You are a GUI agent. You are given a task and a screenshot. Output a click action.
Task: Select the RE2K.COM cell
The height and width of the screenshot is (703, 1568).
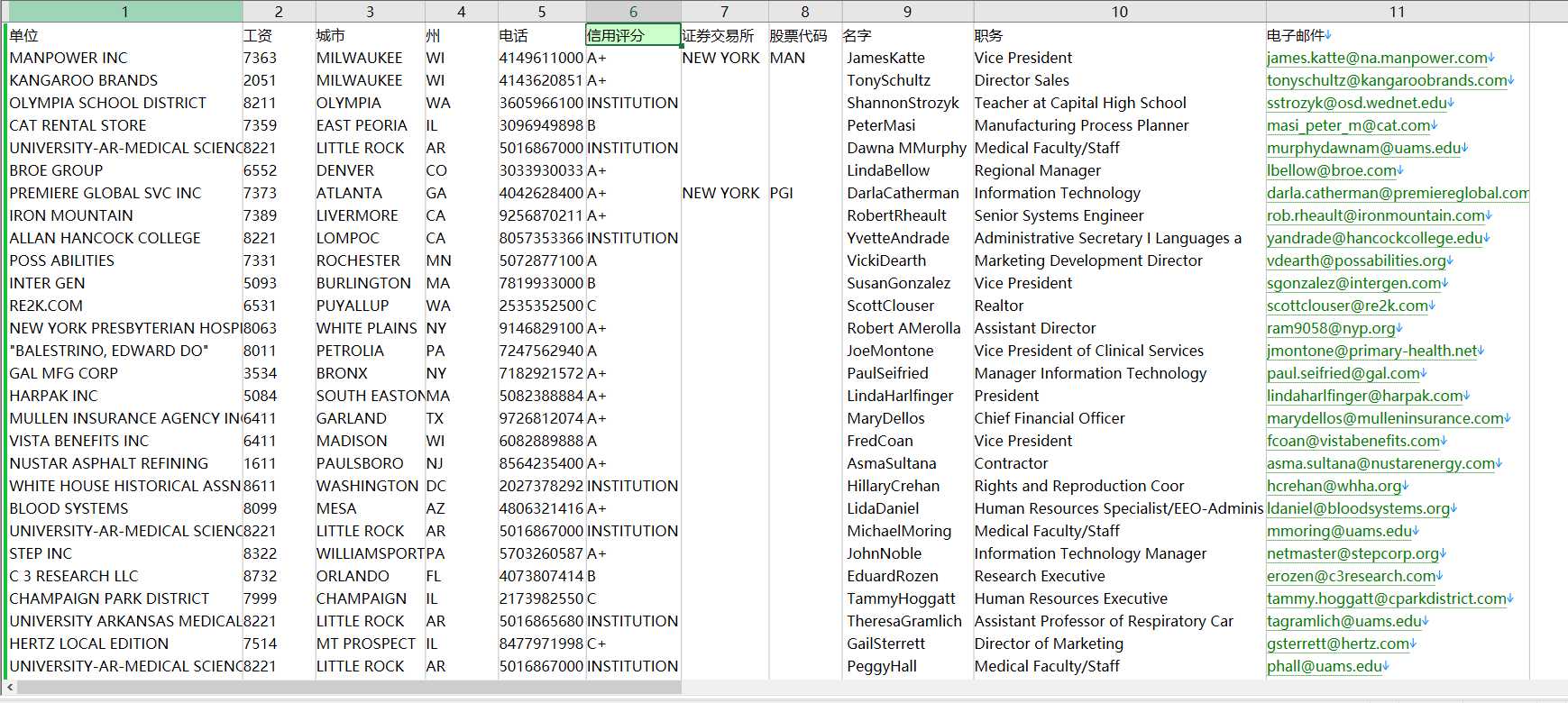tap(124, 306)
